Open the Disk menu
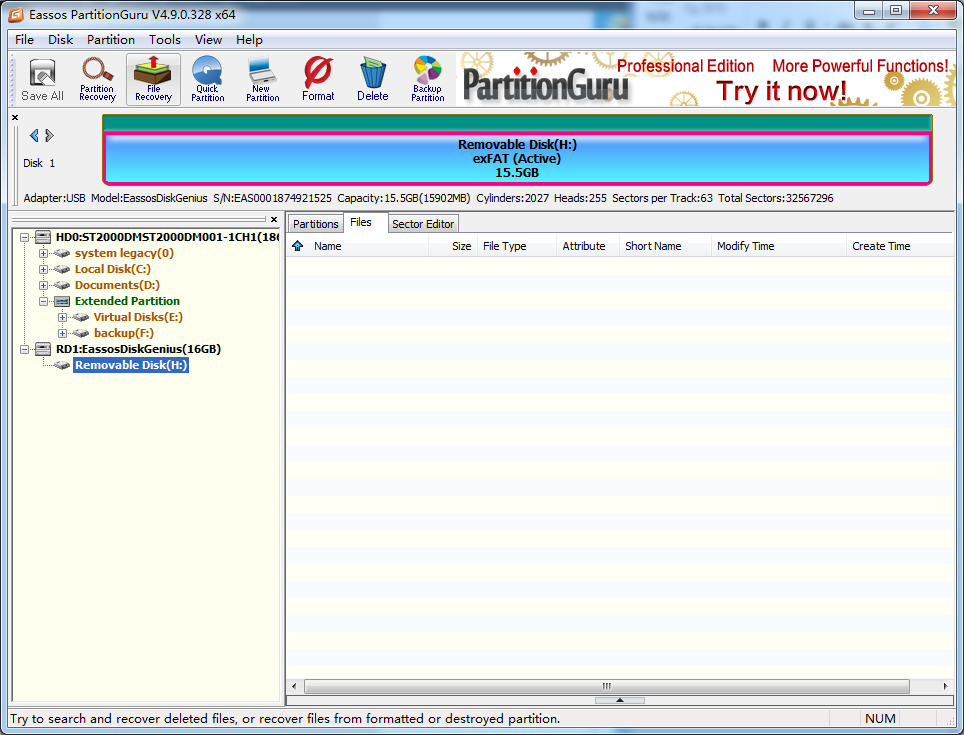The height and width of the screenshot is (735, 964). tap(61, 39)
